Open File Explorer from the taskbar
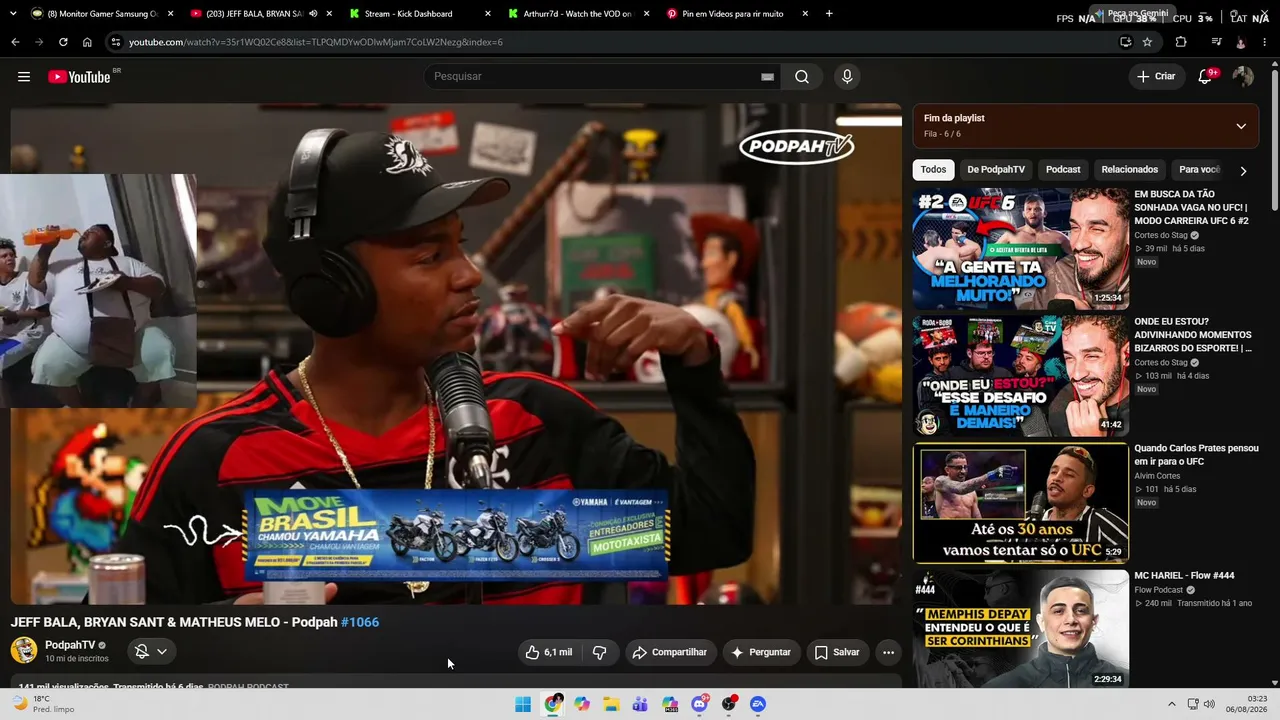The image size is (1280, 720). coord(611,704)
